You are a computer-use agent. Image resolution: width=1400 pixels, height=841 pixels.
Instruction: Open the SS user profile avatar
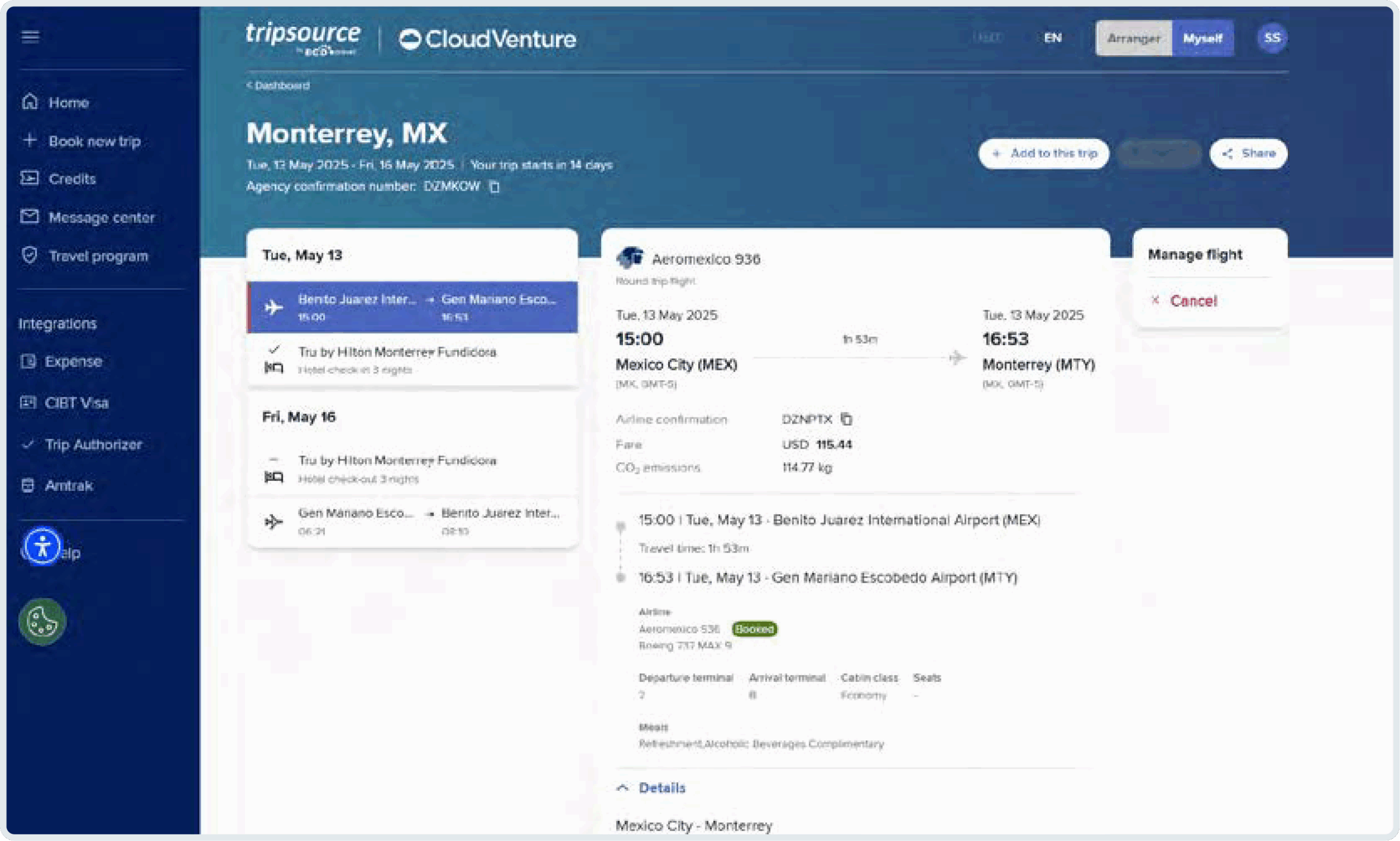coord(1272,38)
